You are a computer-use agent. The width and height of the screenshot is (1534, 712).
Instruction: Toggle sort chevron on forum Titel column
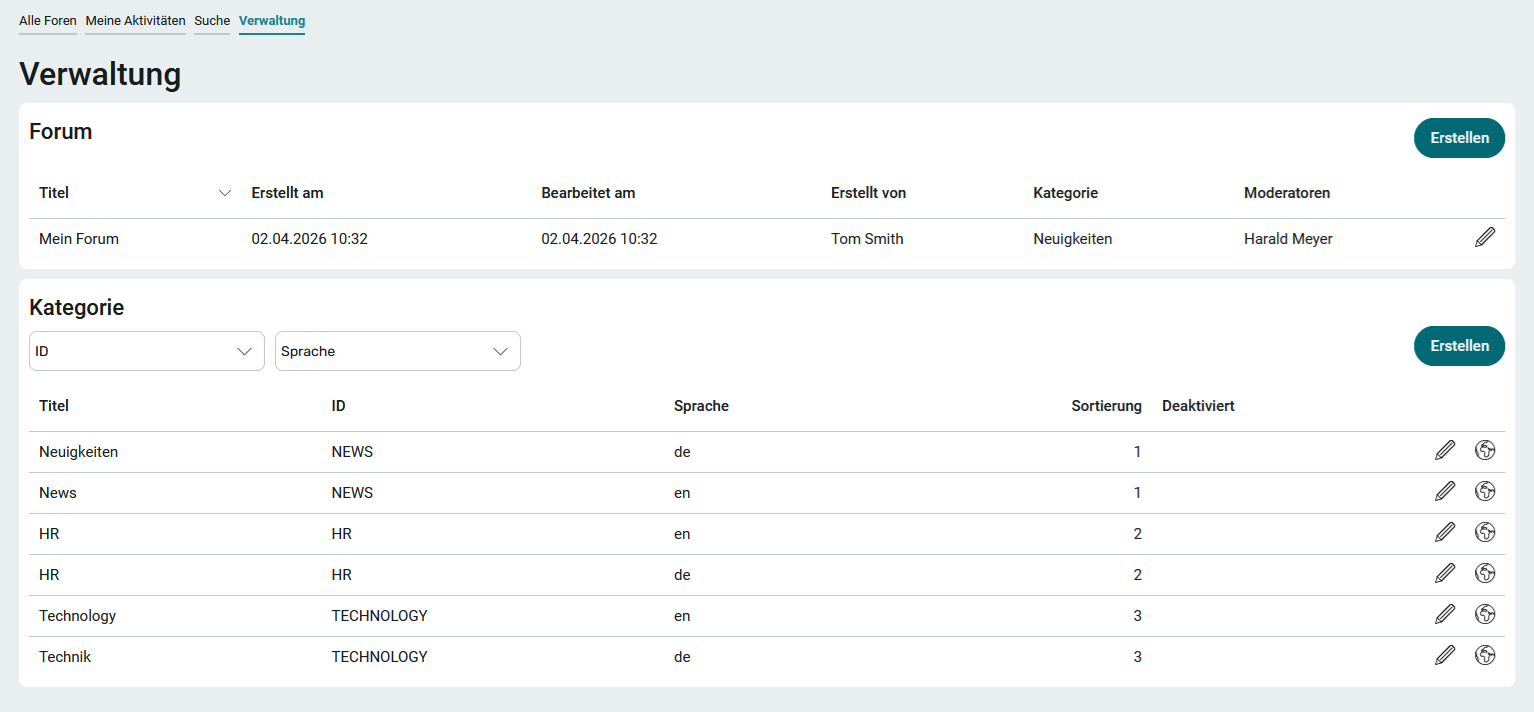click(225, 193)
